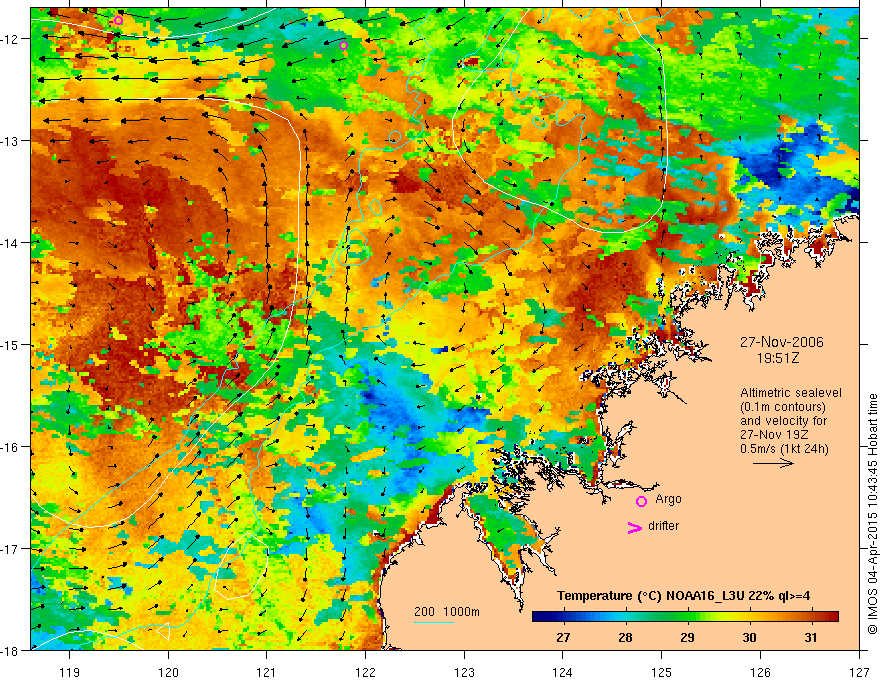
Task: Click the latitude -16 axis label
Action: 10,447
